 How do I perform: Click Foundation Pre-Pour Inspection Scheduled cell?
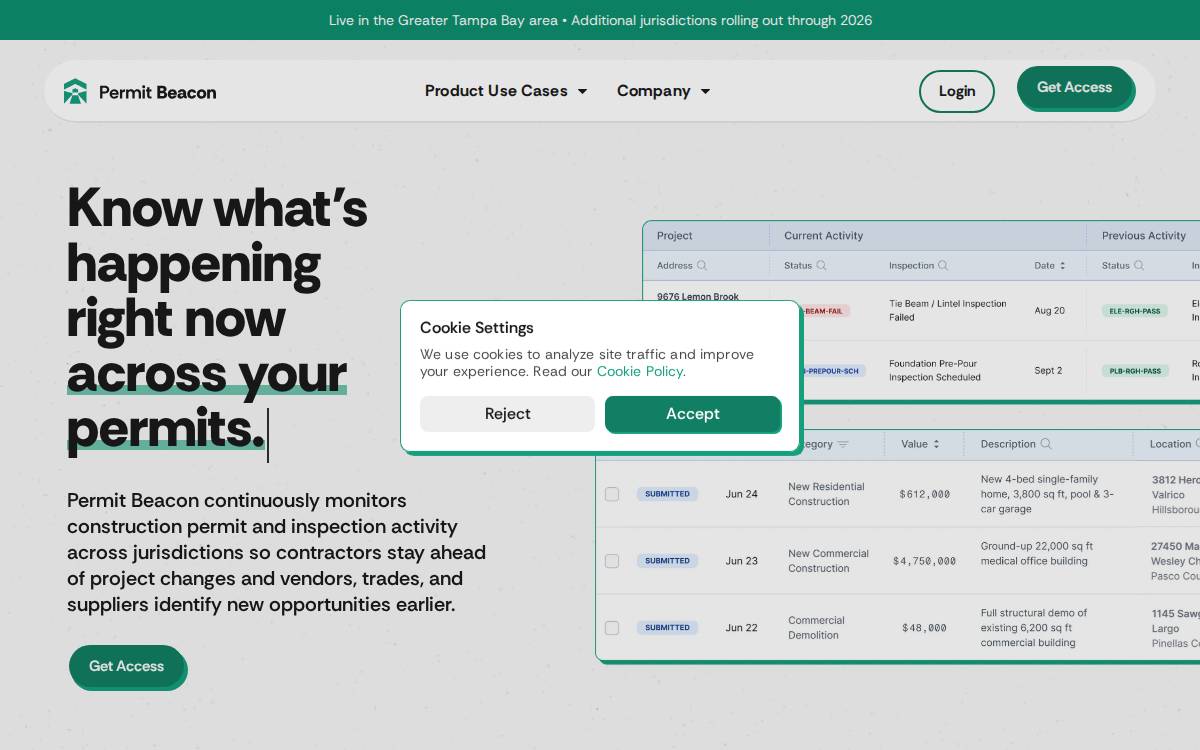(x=935, y=371)
